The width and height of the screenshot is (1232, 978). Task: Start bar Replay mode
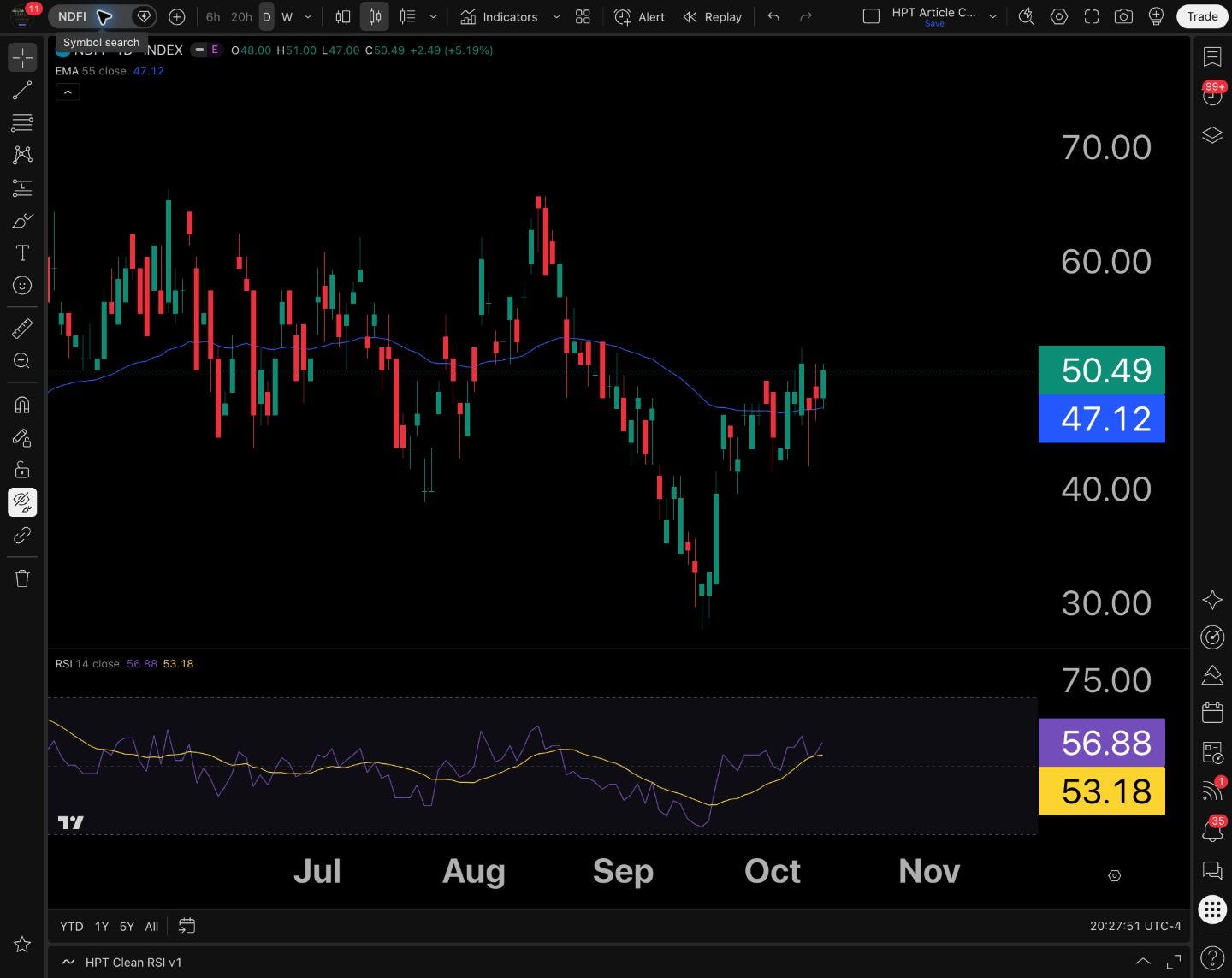[713, 16]
